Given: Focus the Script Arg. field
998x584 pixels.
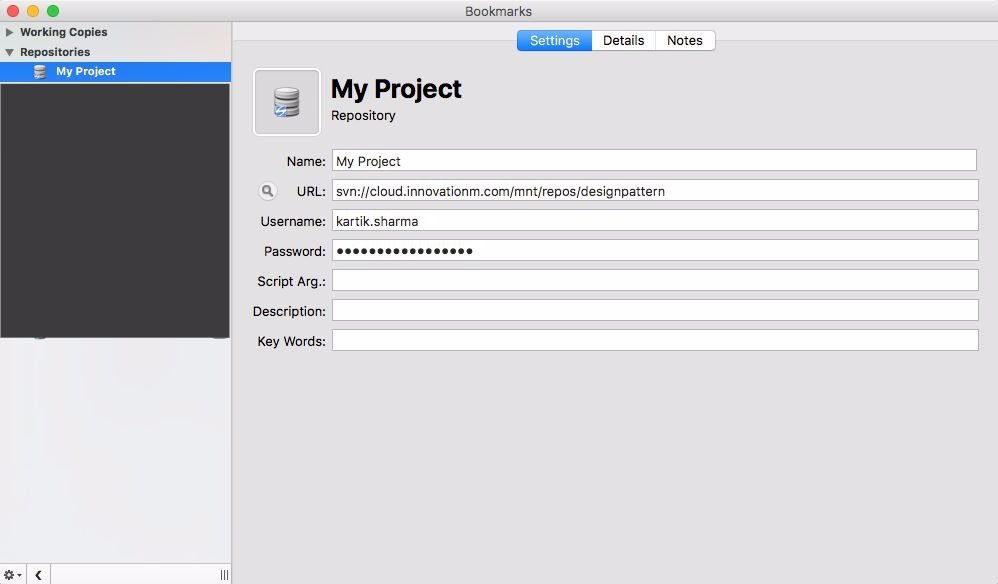Looking at the screenshot, I should pyautogui.click(x=654, y=281).
